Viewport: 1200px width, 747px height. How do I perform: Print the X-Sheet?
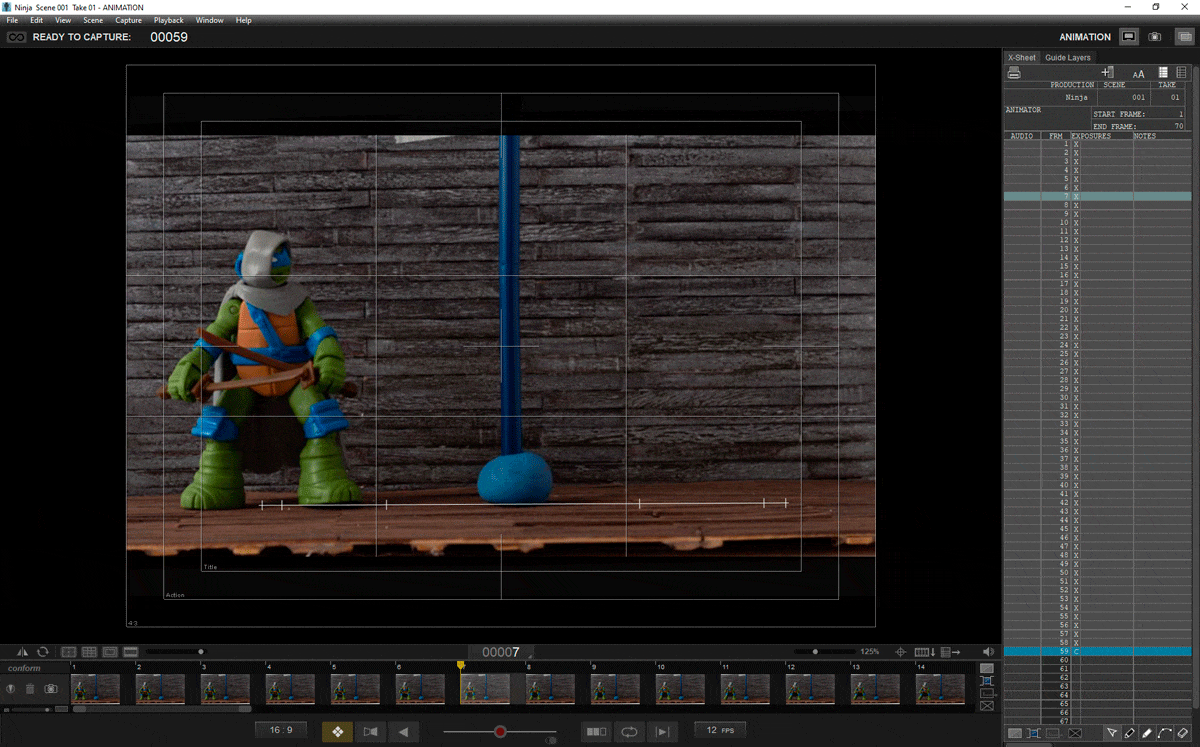[x=1014, y=73]
